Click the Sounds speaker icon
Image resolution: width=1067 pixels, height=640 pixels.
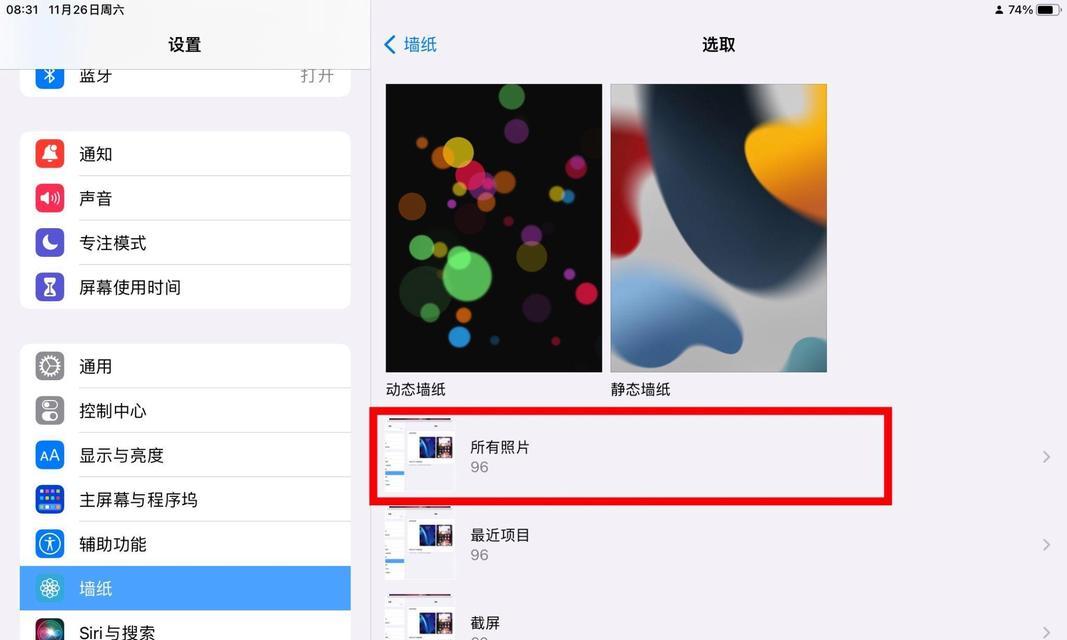pos(50,198)
